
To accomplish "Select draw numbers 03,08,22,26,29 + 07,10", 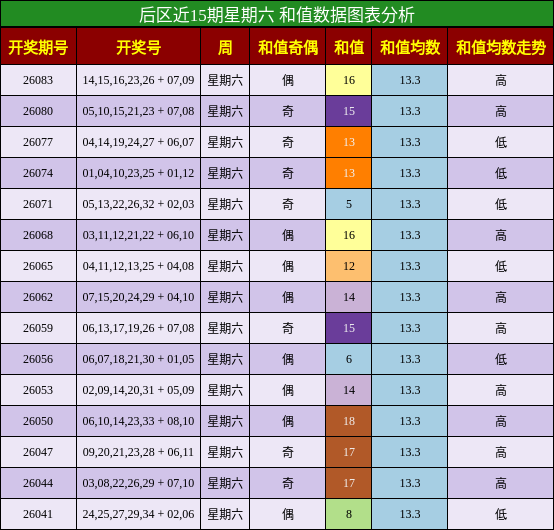I will [138, 483].
